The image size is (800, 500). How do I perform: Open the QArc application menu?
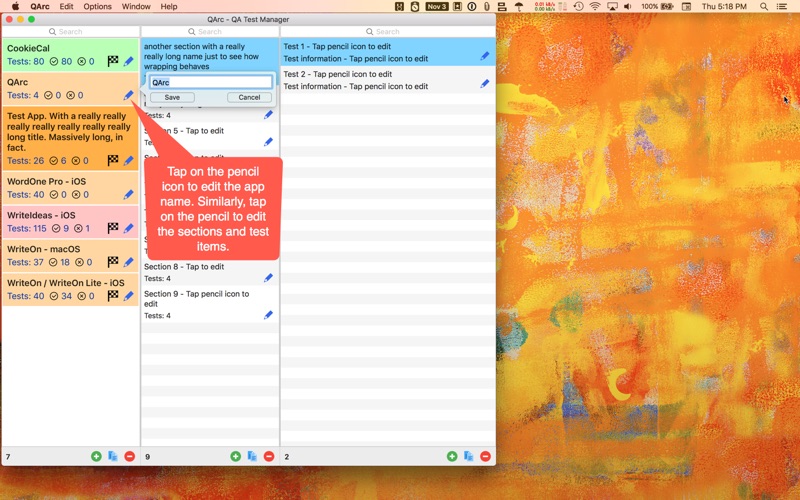click(40, 7)
